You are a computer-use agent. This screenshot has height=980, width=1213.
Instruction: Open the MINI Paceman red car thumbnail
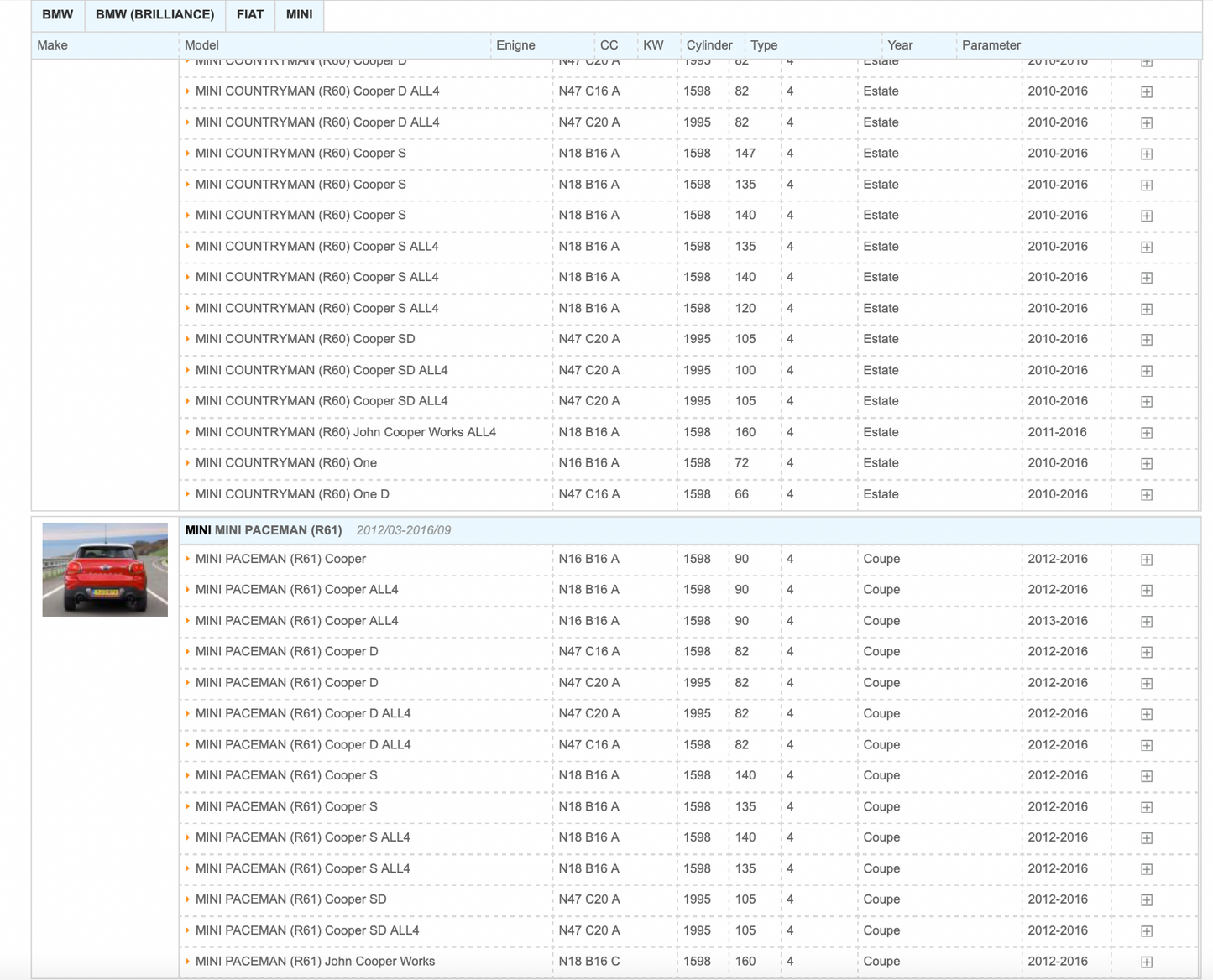click(105, 570)
